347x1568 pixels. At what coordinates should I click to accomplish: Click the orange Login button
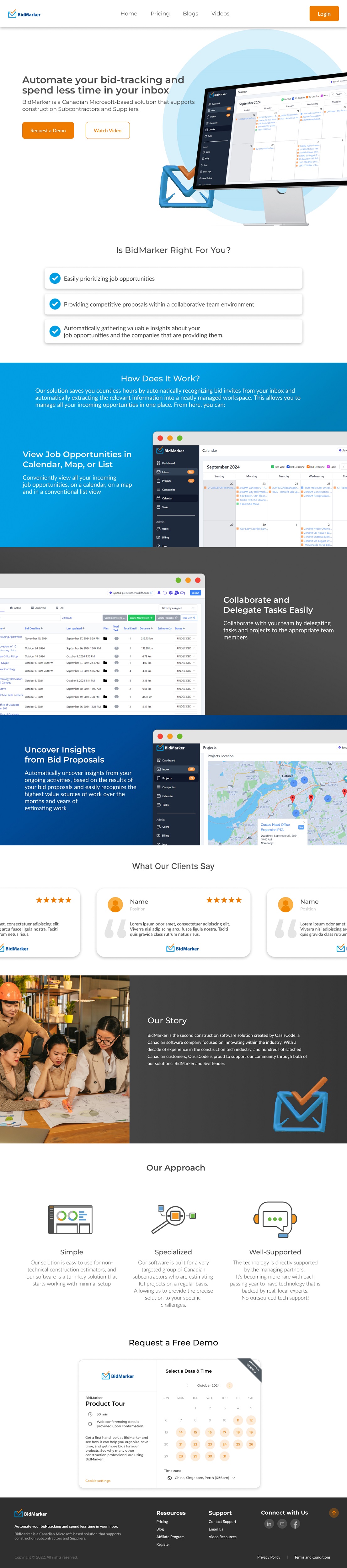click(x=324, y=13)
